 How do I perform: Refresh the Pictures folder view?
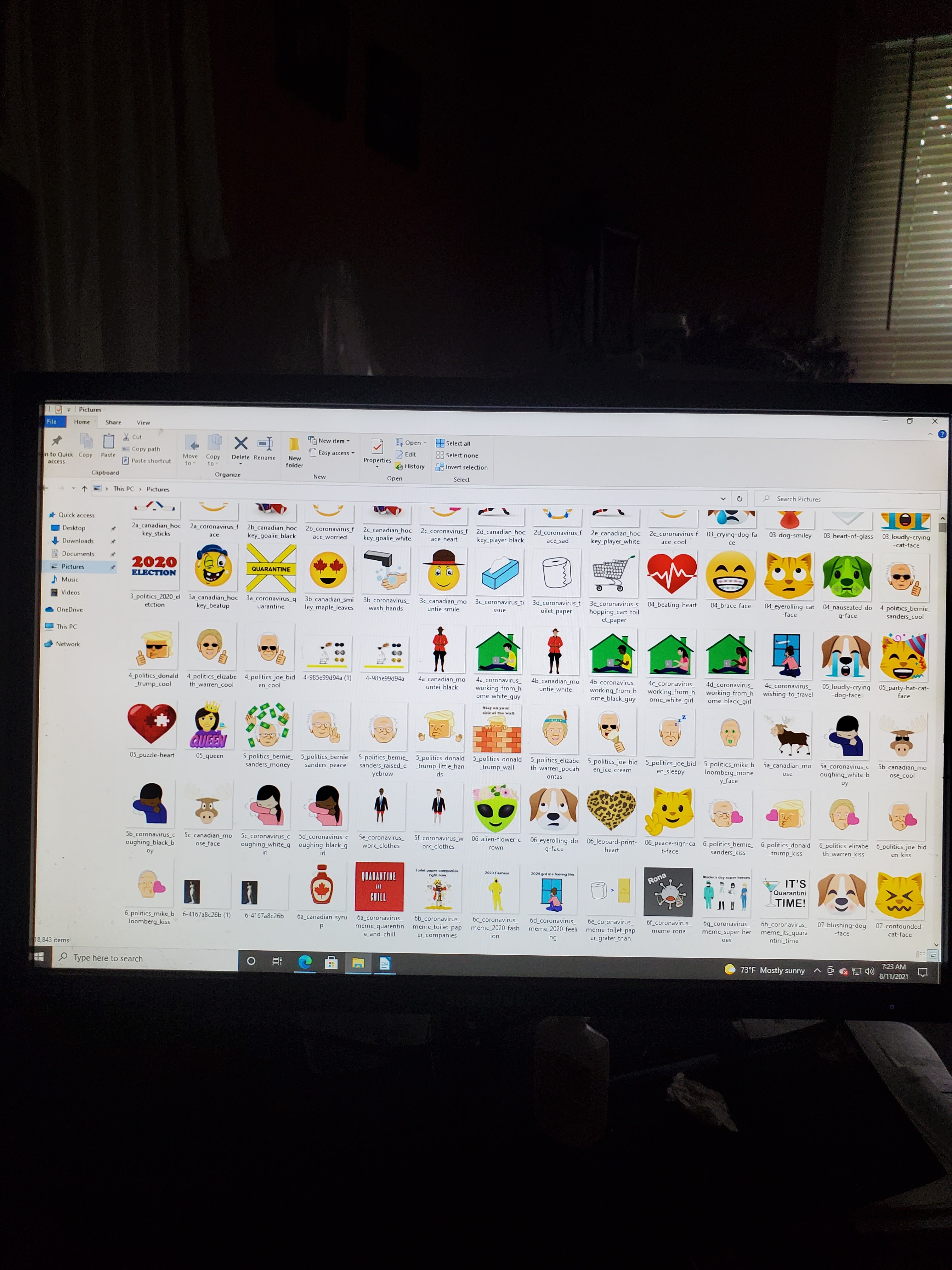pyautogui.click(x=739, y=498)
